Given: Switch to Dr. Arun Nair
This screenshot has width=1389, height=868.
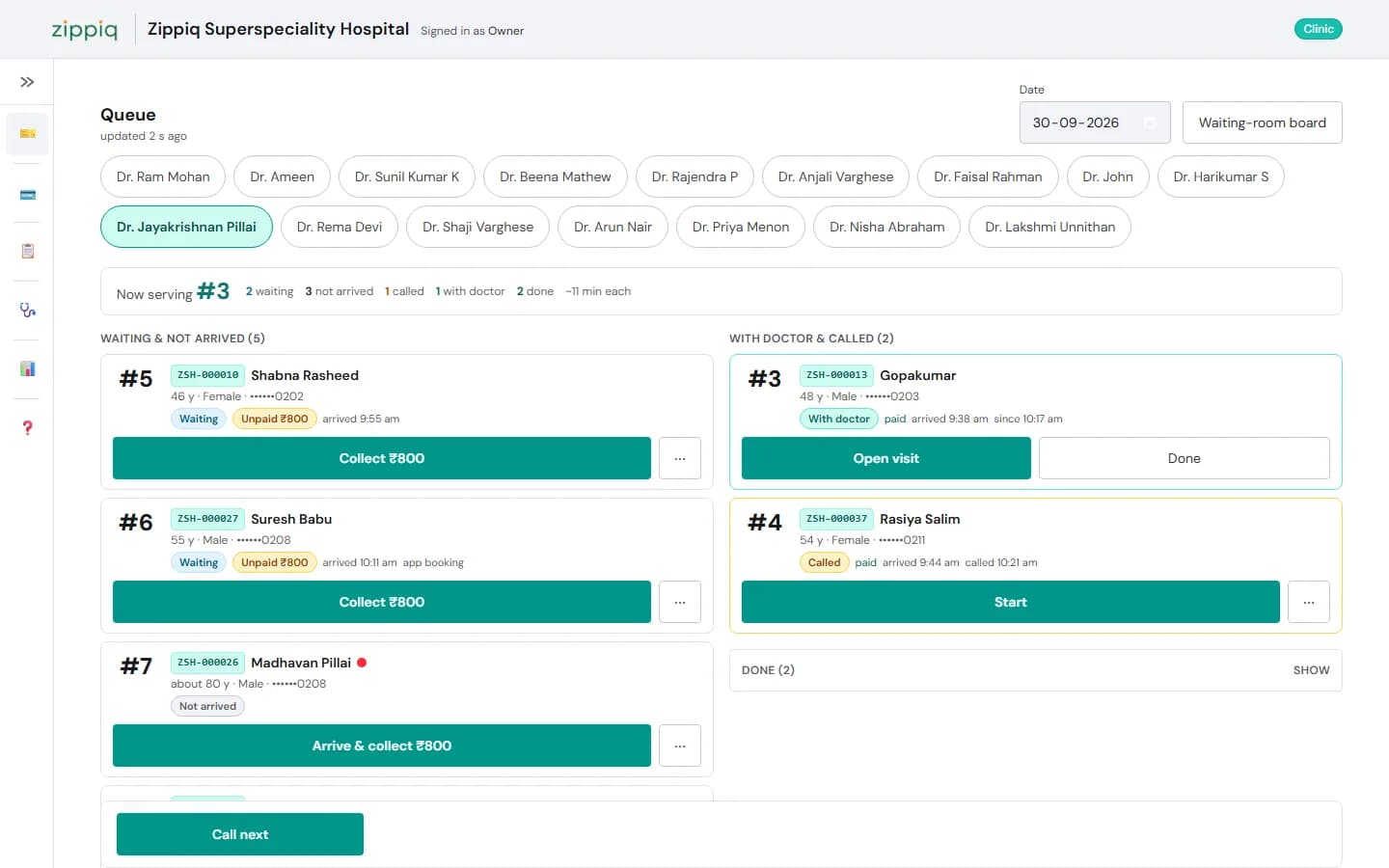Looking at the screenshot, I should (x=613, y=227).
